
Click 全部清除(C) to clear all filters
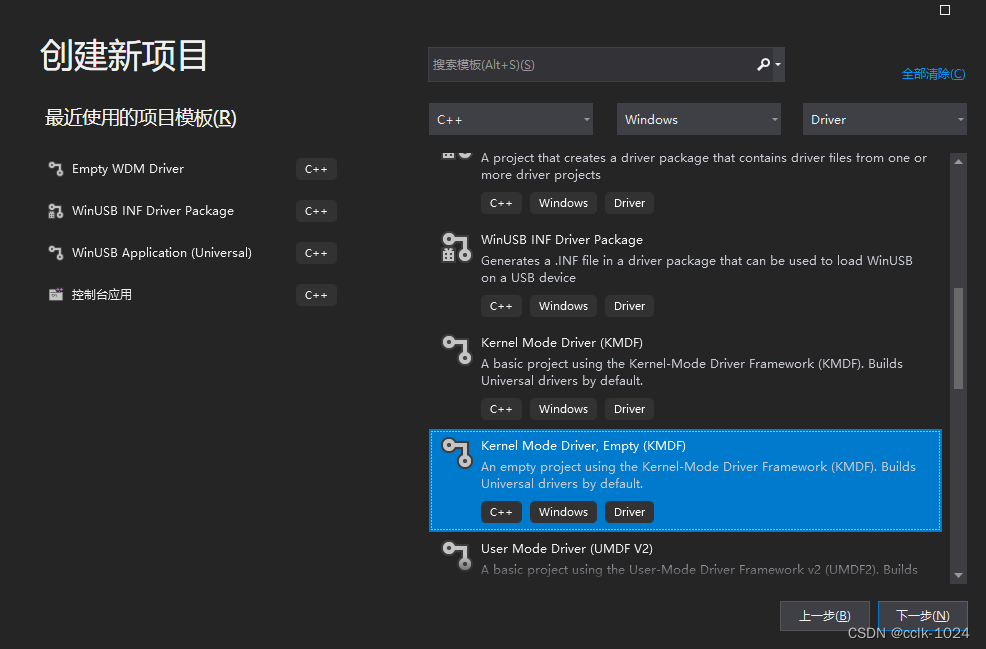tap(933, 74)
